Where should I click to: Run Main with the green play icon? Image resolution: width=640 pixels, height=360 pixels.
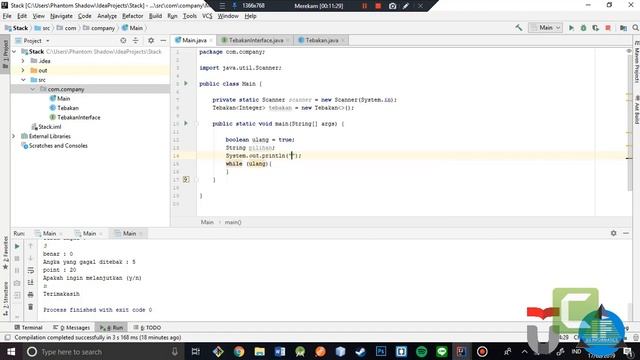571,28
